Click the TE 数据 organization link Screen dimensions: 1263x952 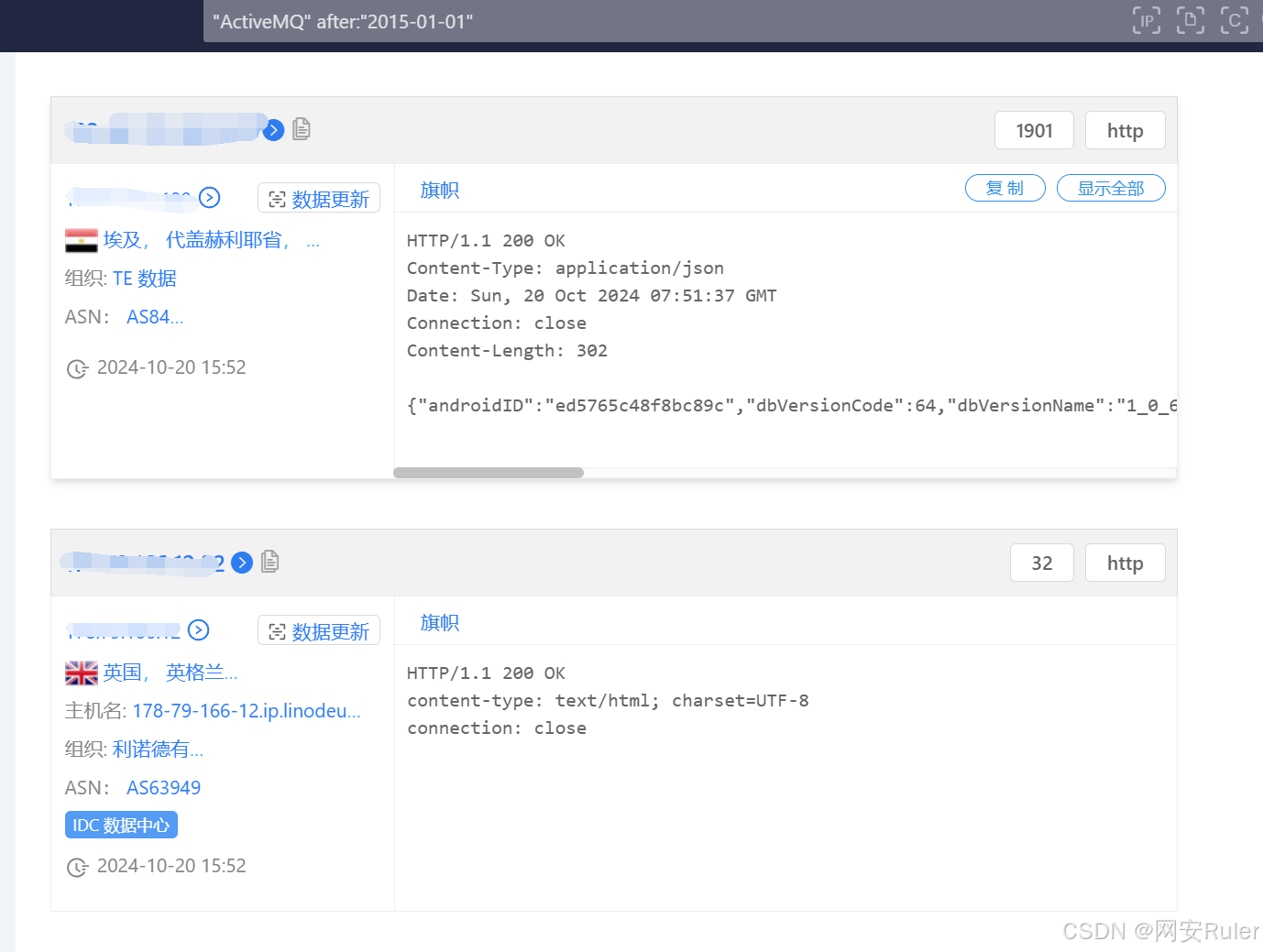(145, 279)
